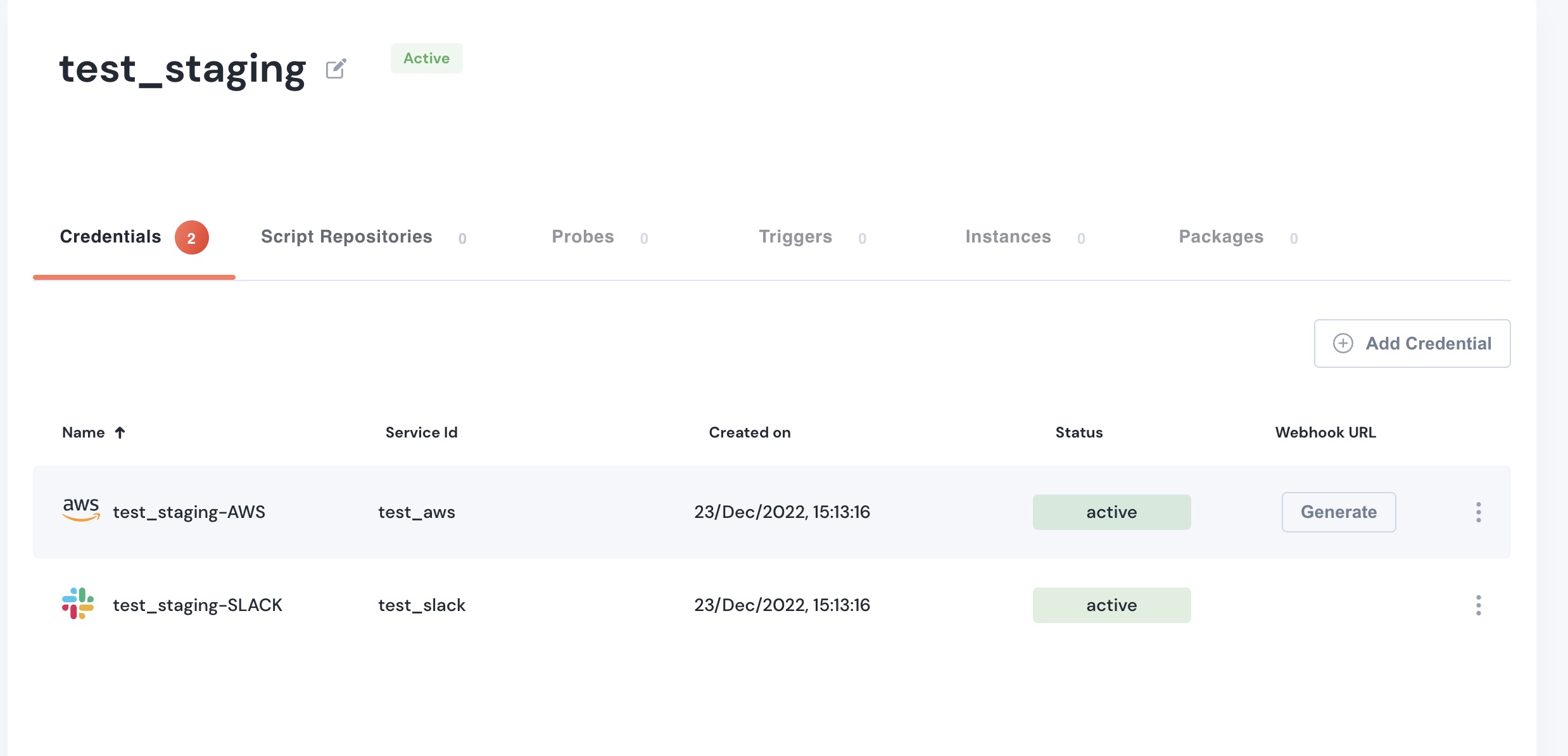Click active status badge for test_staging-AWS

tap(1111, 512)
